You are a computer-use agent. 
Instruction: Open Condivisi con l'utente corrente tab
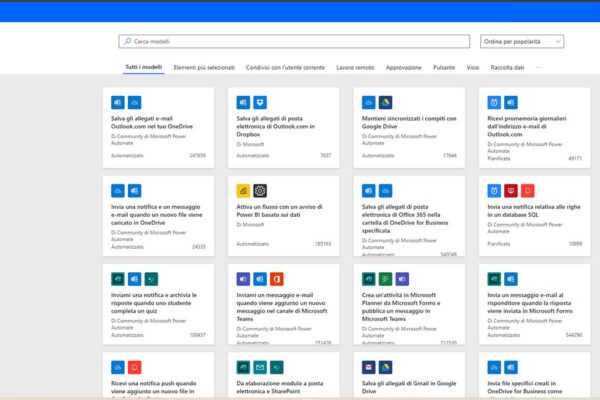(x=285, y=67)
